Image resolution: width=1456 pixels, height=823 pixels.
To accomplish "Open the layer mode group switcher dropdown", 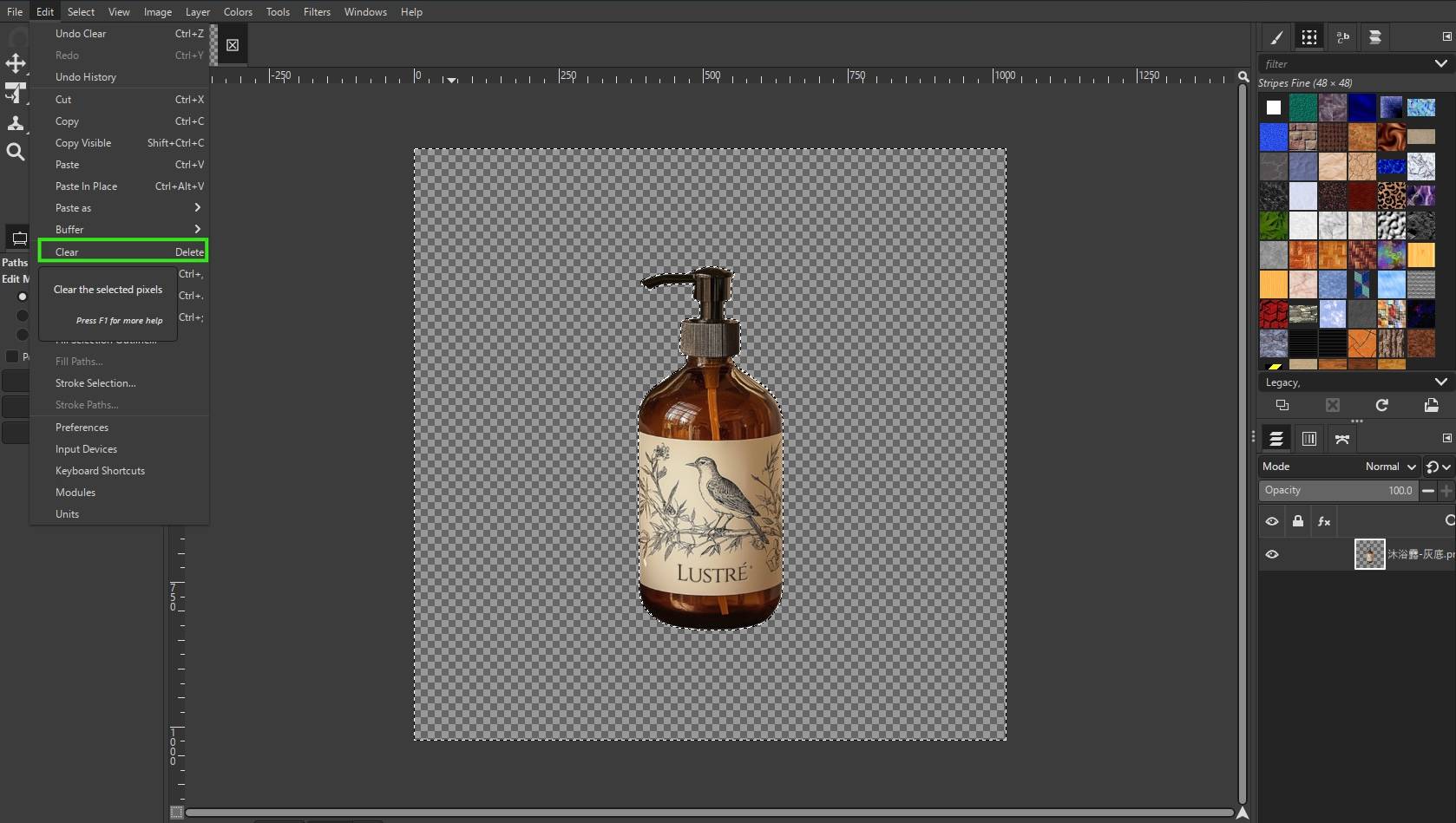I will point(1438,467).
